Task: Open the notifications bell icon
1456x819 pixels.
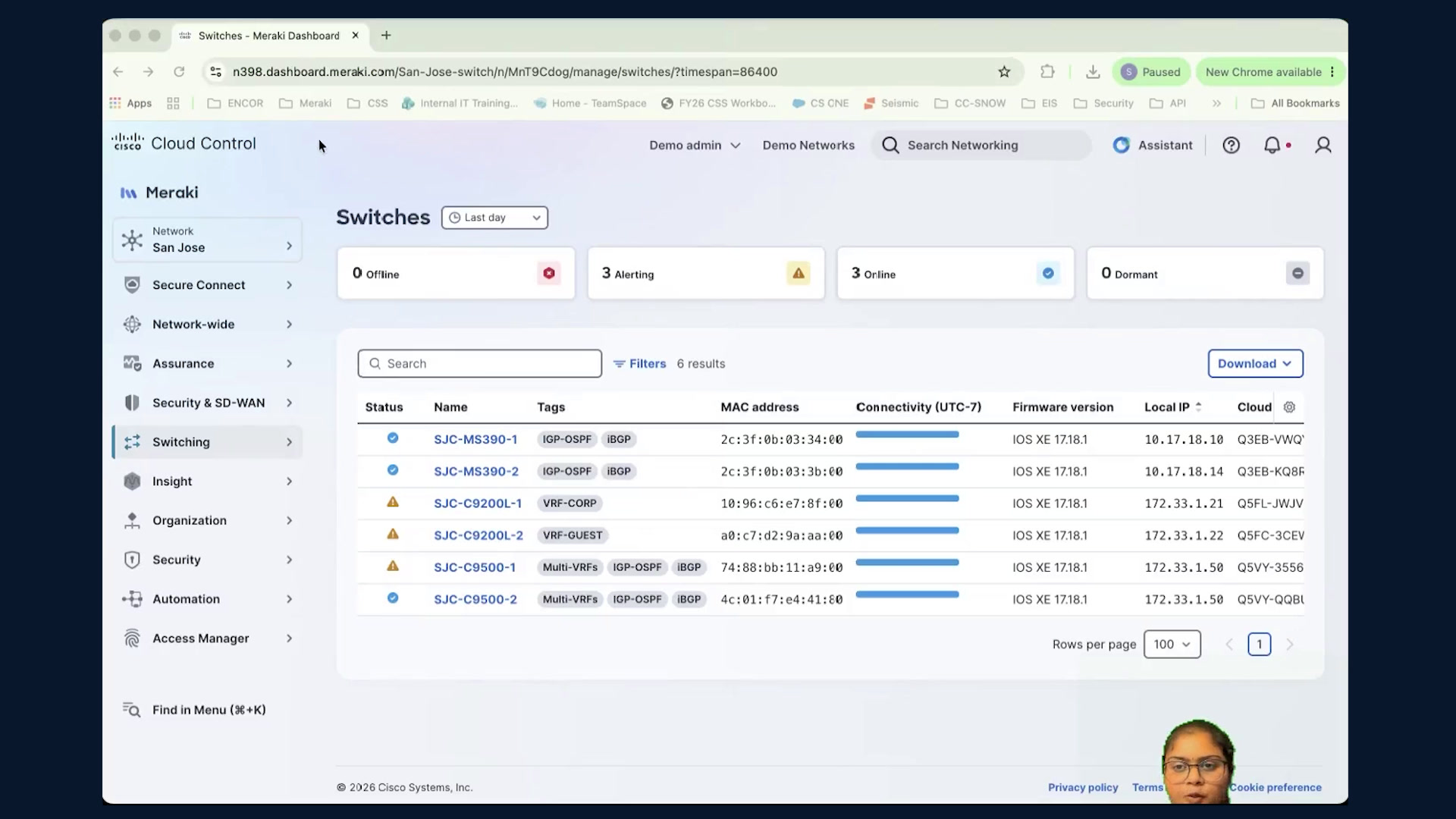Action: (1272, 145)
